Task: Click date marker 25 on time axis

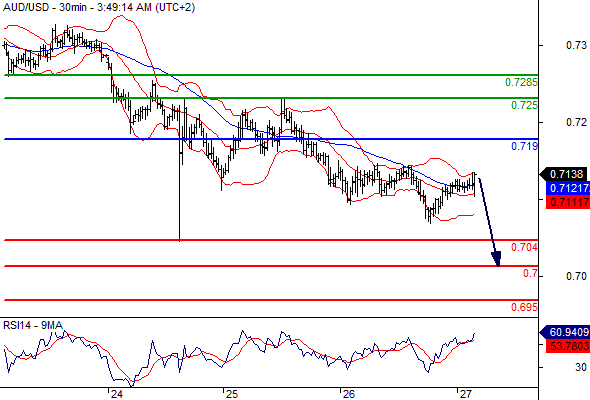Action: pos(232,394)
